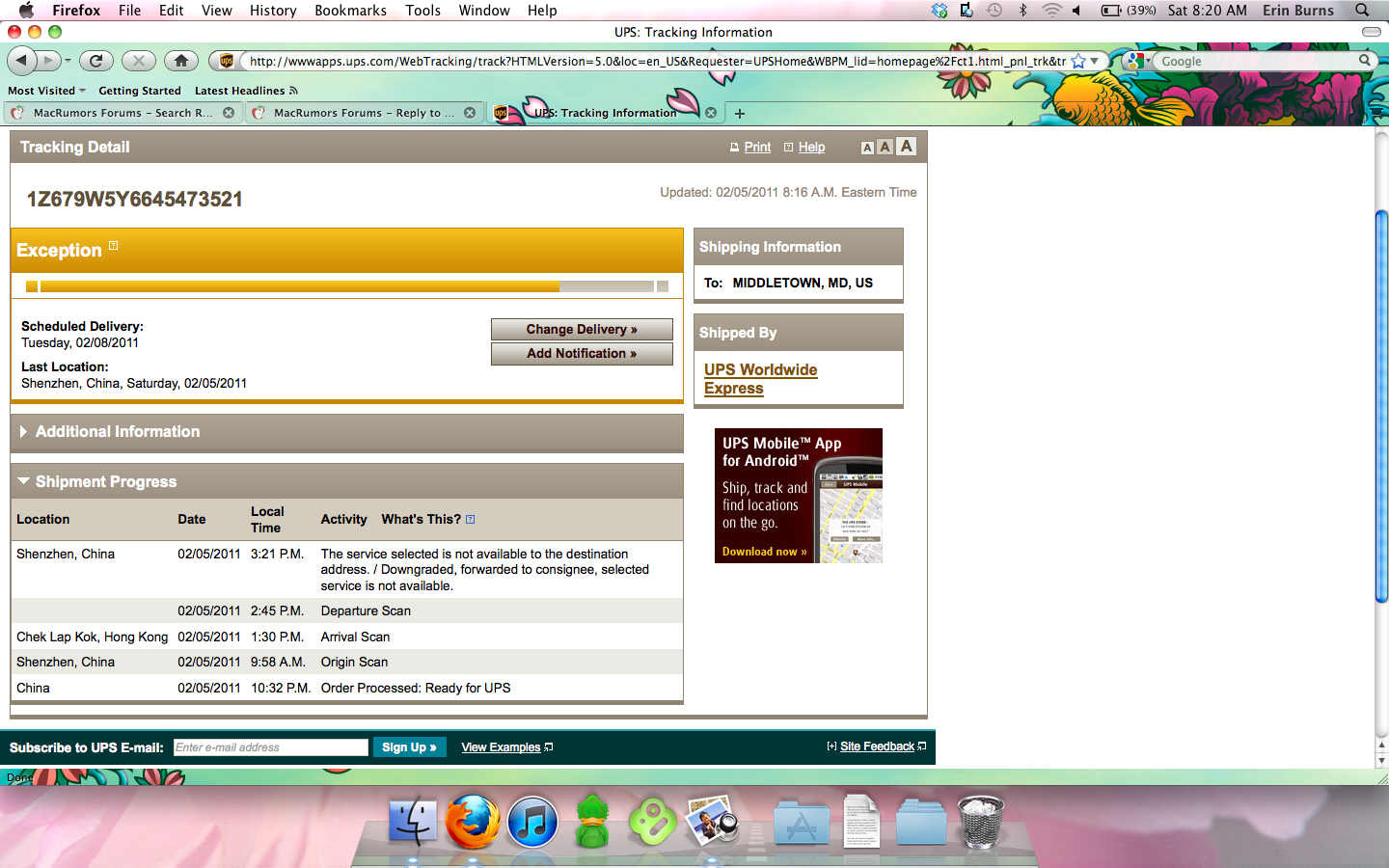1389x868 pixels.
Task: Open Applications folder in the Dock
Action: pyautogui.click(x=802, y=823)
